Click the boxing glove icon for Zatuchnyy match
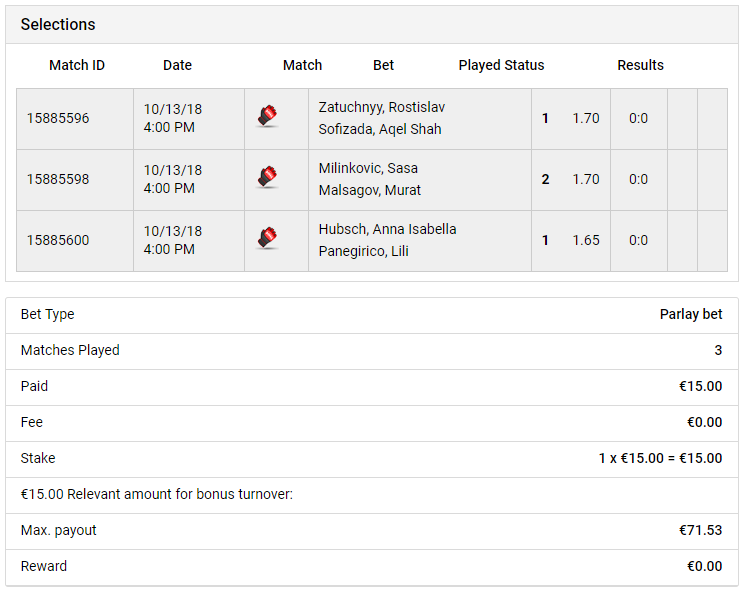Viewport: 748px width, 589px height. coord(268,116)
